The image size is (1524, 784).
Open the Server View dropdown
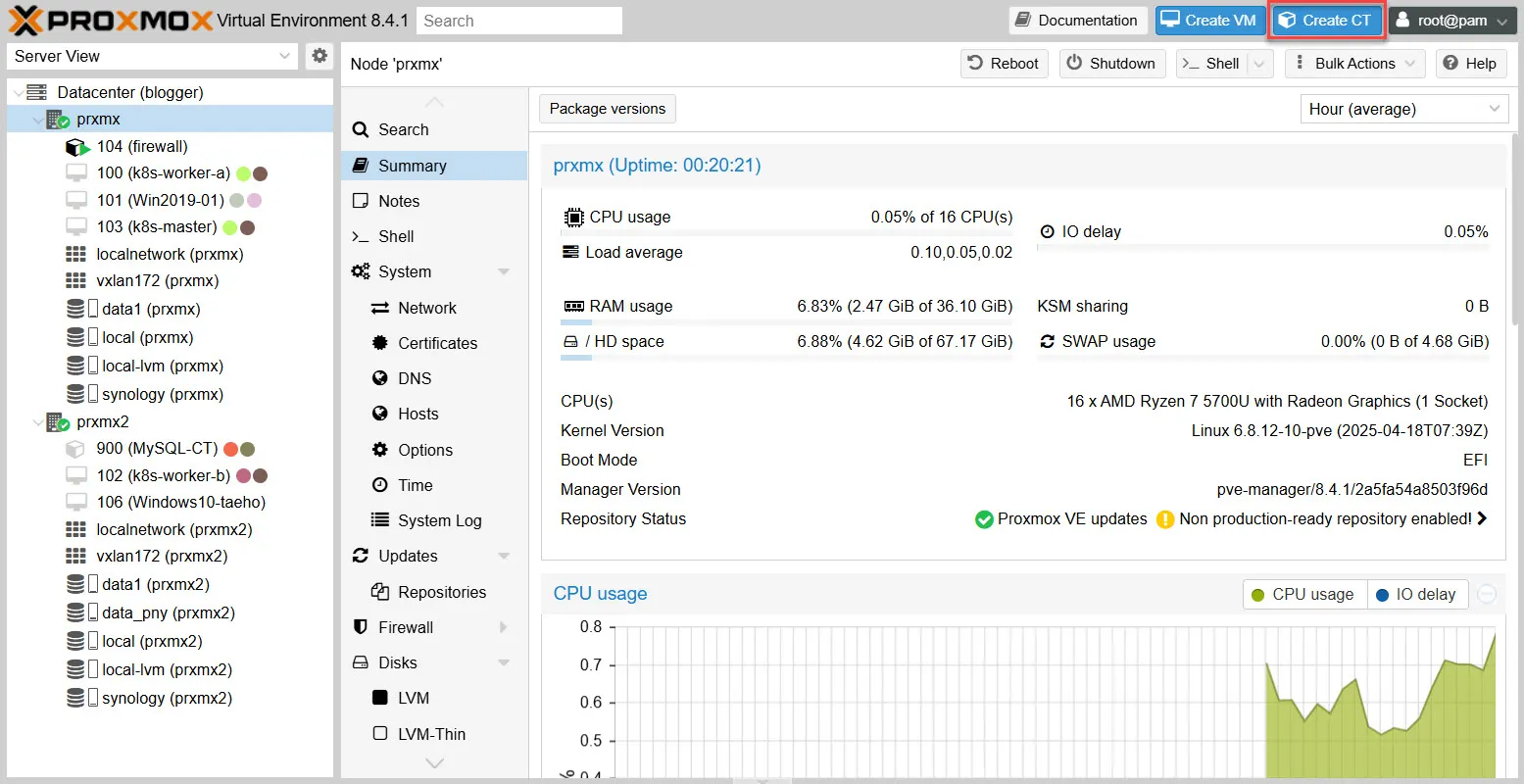coord(152,56)
